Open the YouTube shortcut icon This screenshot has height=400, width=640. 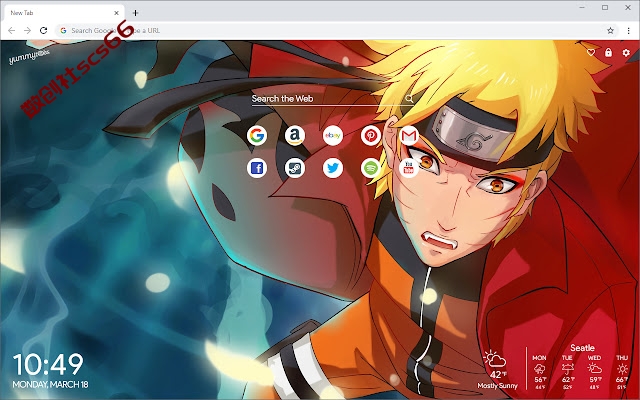click(x=409, y=168)
